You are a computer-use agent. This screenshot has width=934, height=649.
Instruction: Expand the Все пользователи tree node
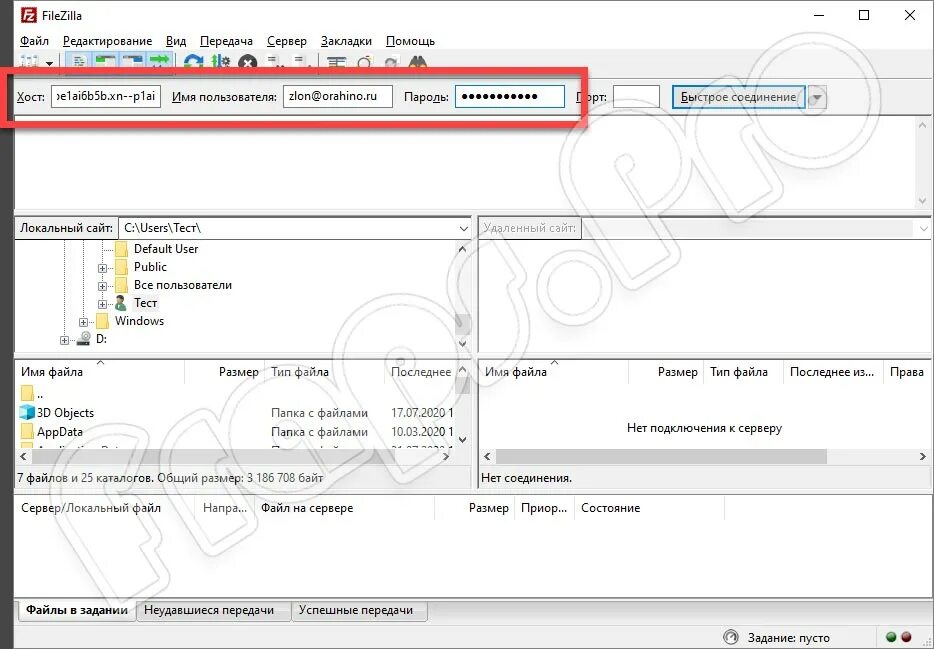click(102, 286)
